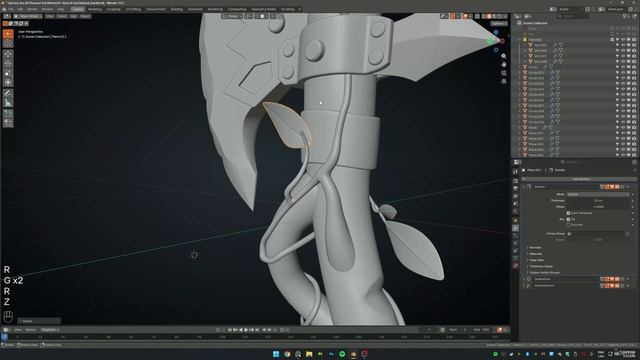Select the Annotate tool

coord(8,93)
